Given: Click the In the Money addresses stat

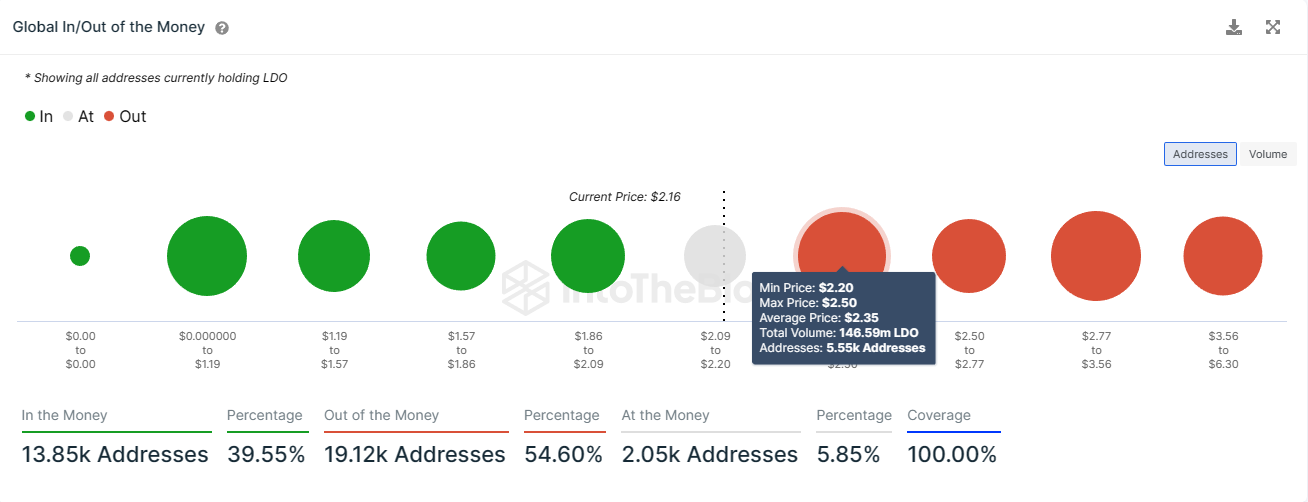Looking at the screenshot, I should tap(115, 455).
